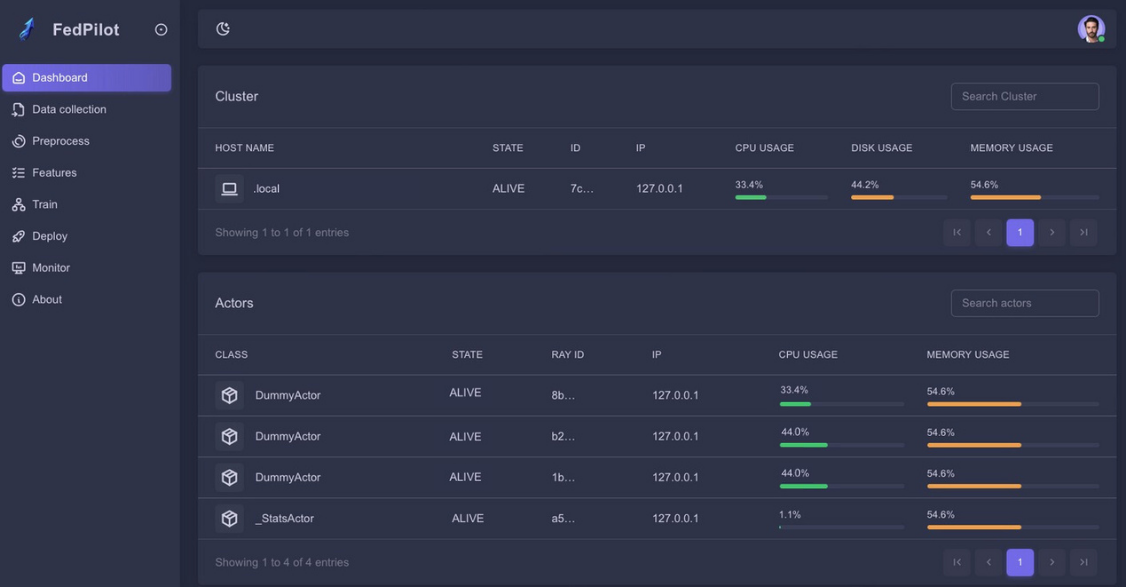Open the user profile avatar
The image size is (1126, 587).
1091,29
